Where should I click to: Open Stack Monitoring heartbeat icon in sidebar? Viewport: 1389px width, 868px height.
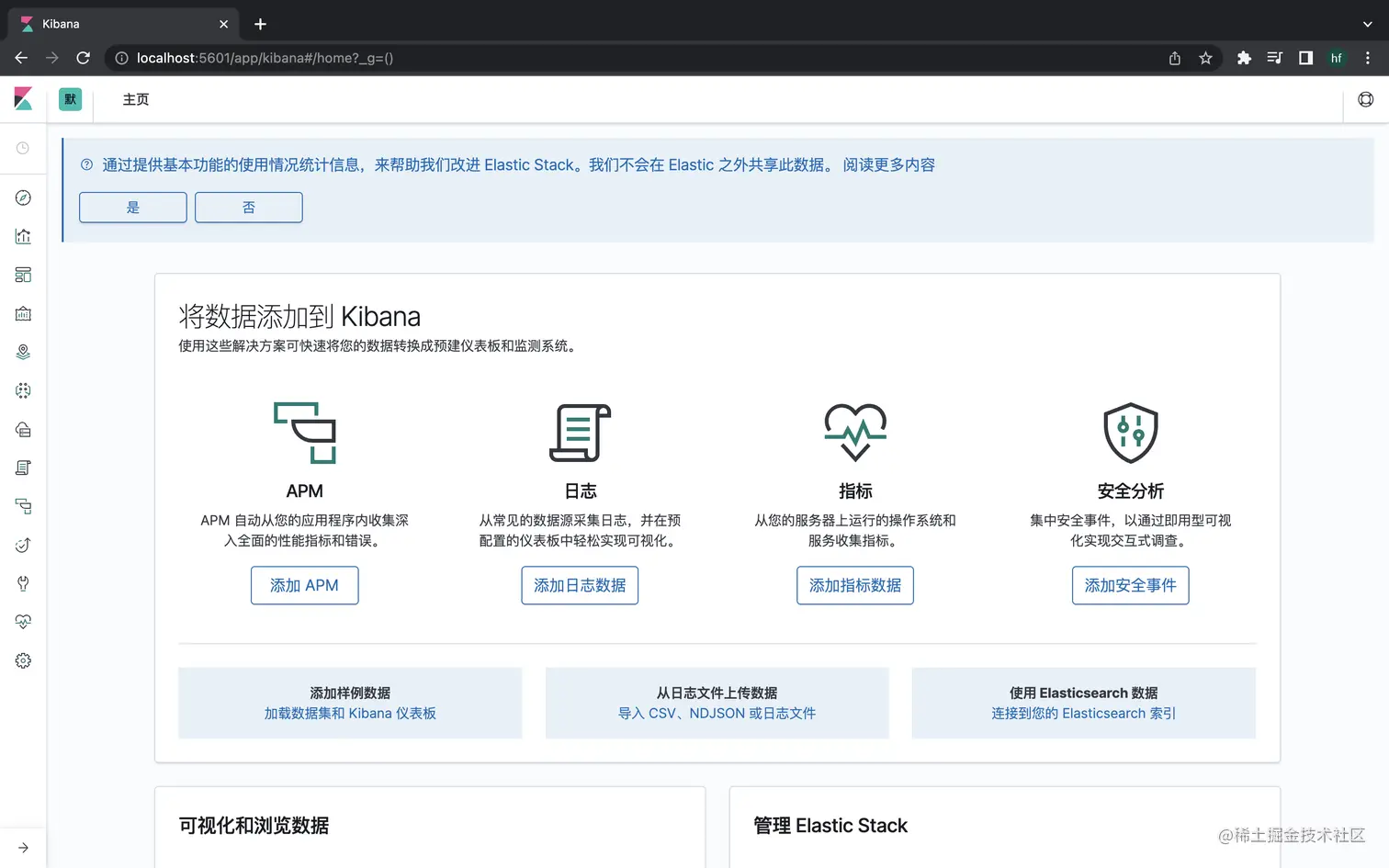tap(23, 623)
